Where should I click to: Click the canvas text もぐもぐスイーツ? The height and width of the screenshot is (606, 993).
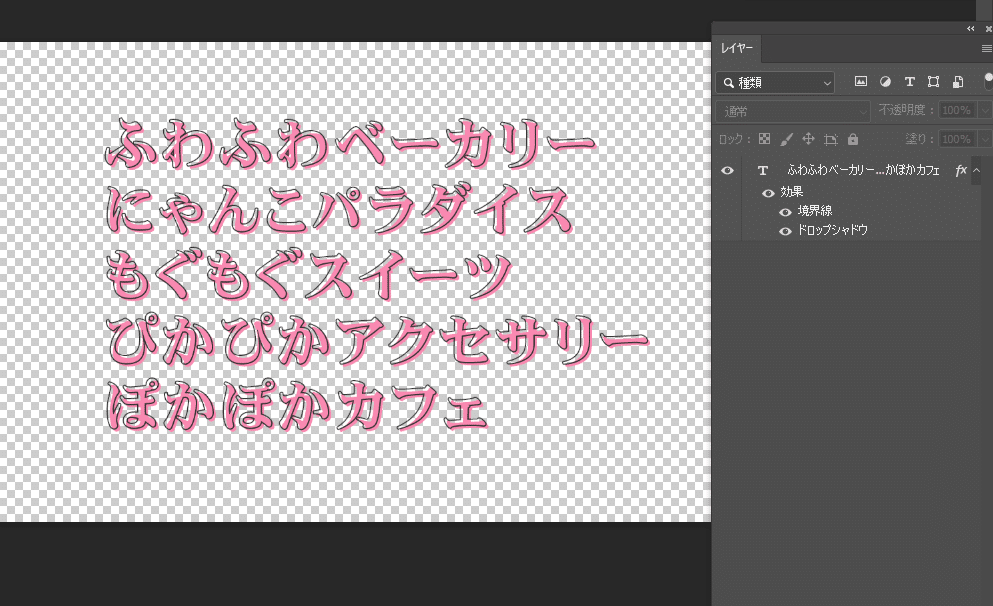tap(308, 274)
